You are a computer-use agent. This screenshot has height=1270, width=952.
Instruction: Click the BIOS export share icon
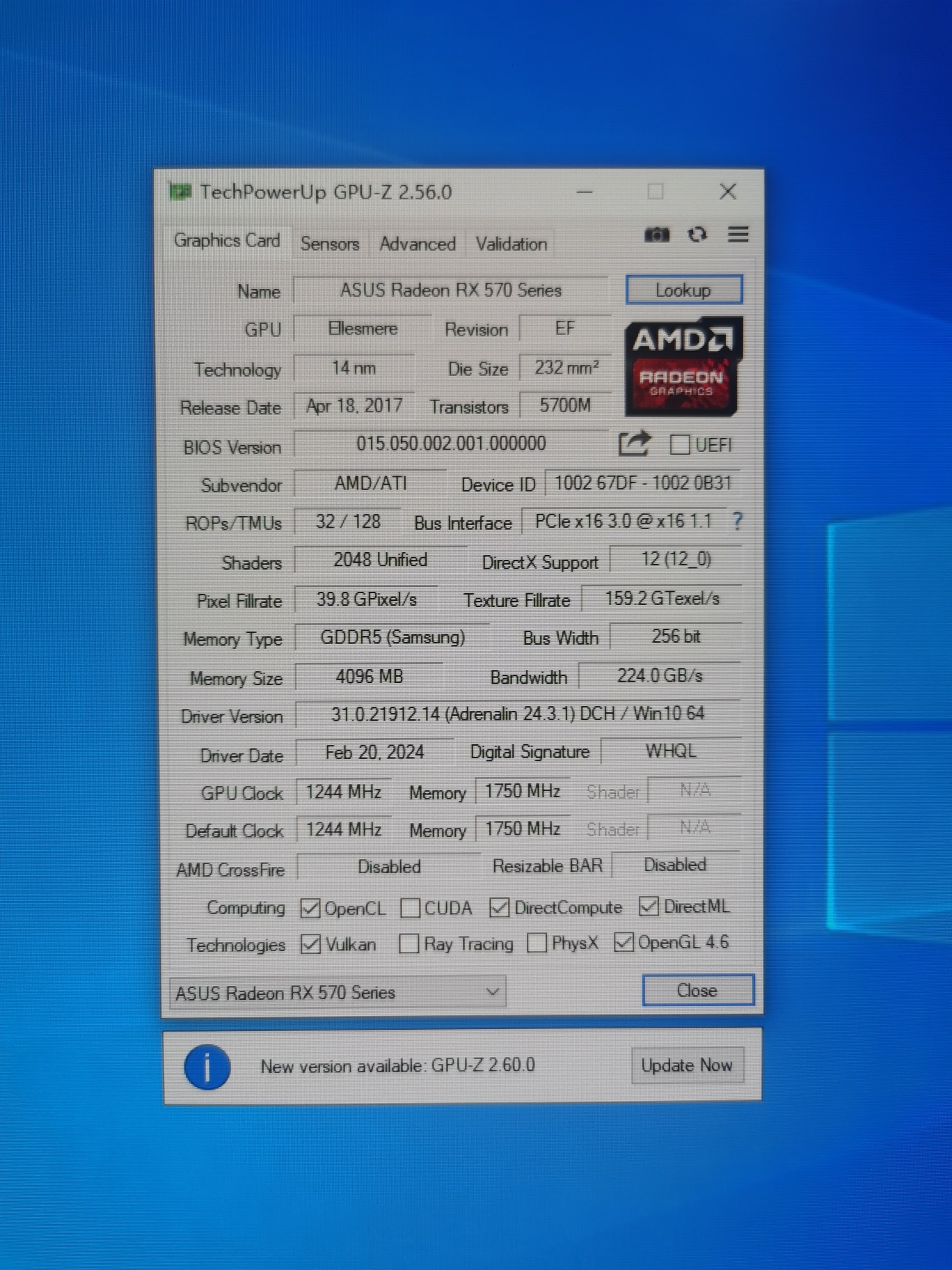(x=634, y=444)
